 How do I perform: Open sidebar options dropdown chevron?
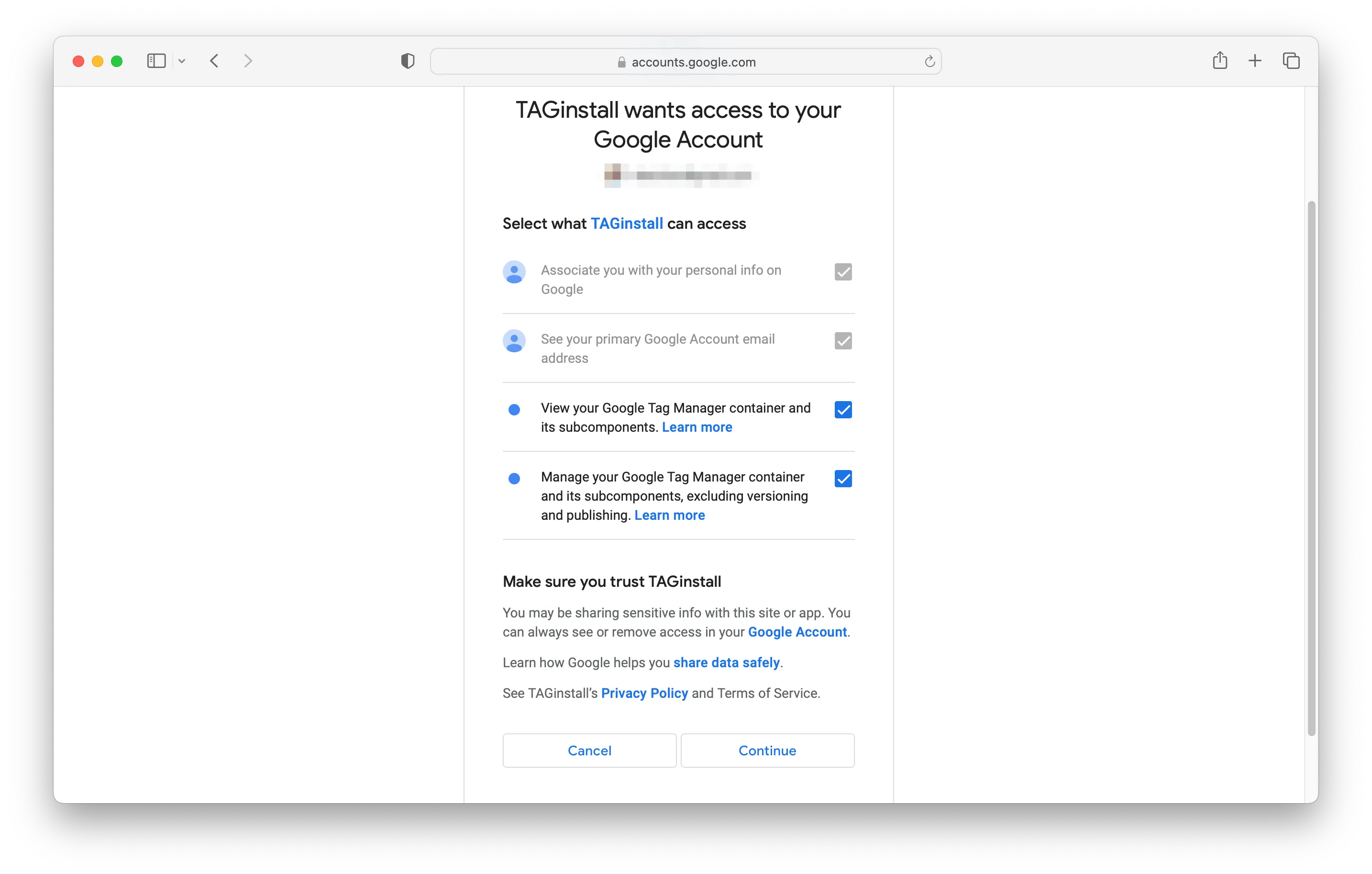(x=182, y=61)
